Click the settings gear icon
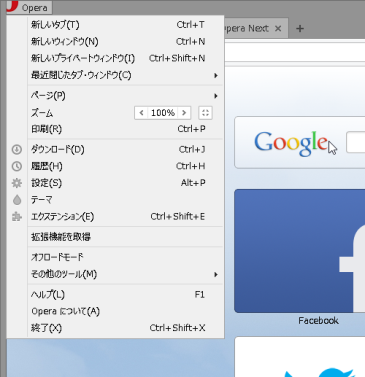The height and width of the screenshot is (377, 365). [17, 183]
